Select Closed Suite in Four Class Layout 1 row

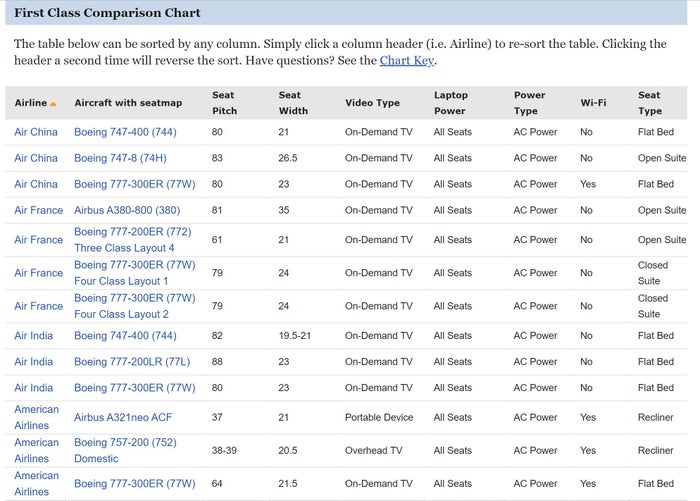coord(653,273)
